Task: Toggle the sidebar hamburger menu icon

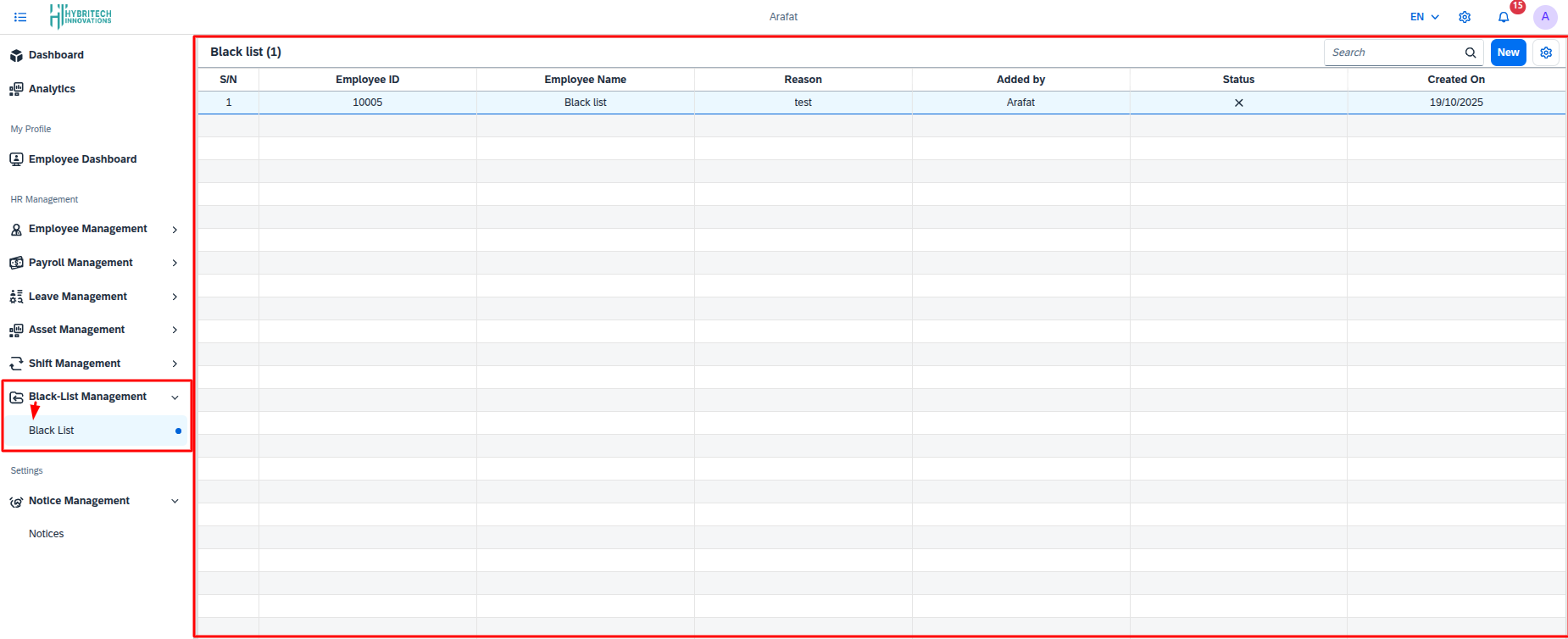Action: 20,17
